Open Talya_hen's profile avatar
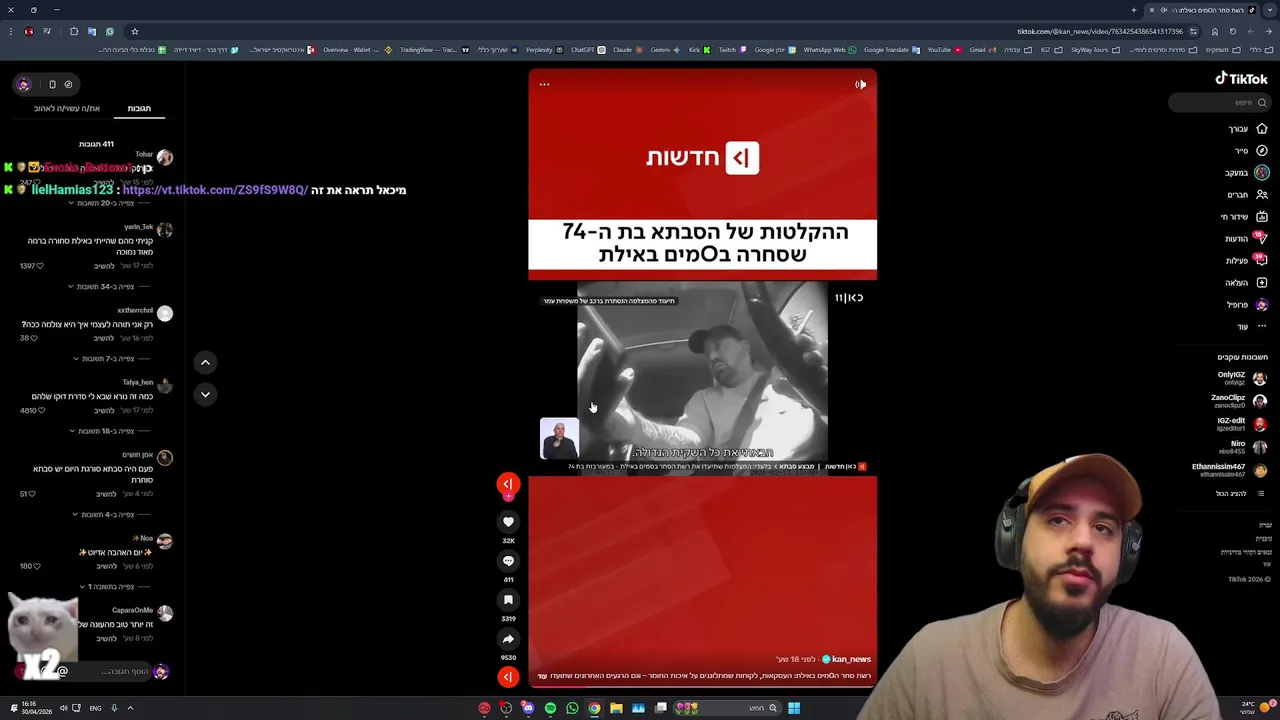Image resolution: width=1280 pixels, height=720 pixels. click(165, 385)
